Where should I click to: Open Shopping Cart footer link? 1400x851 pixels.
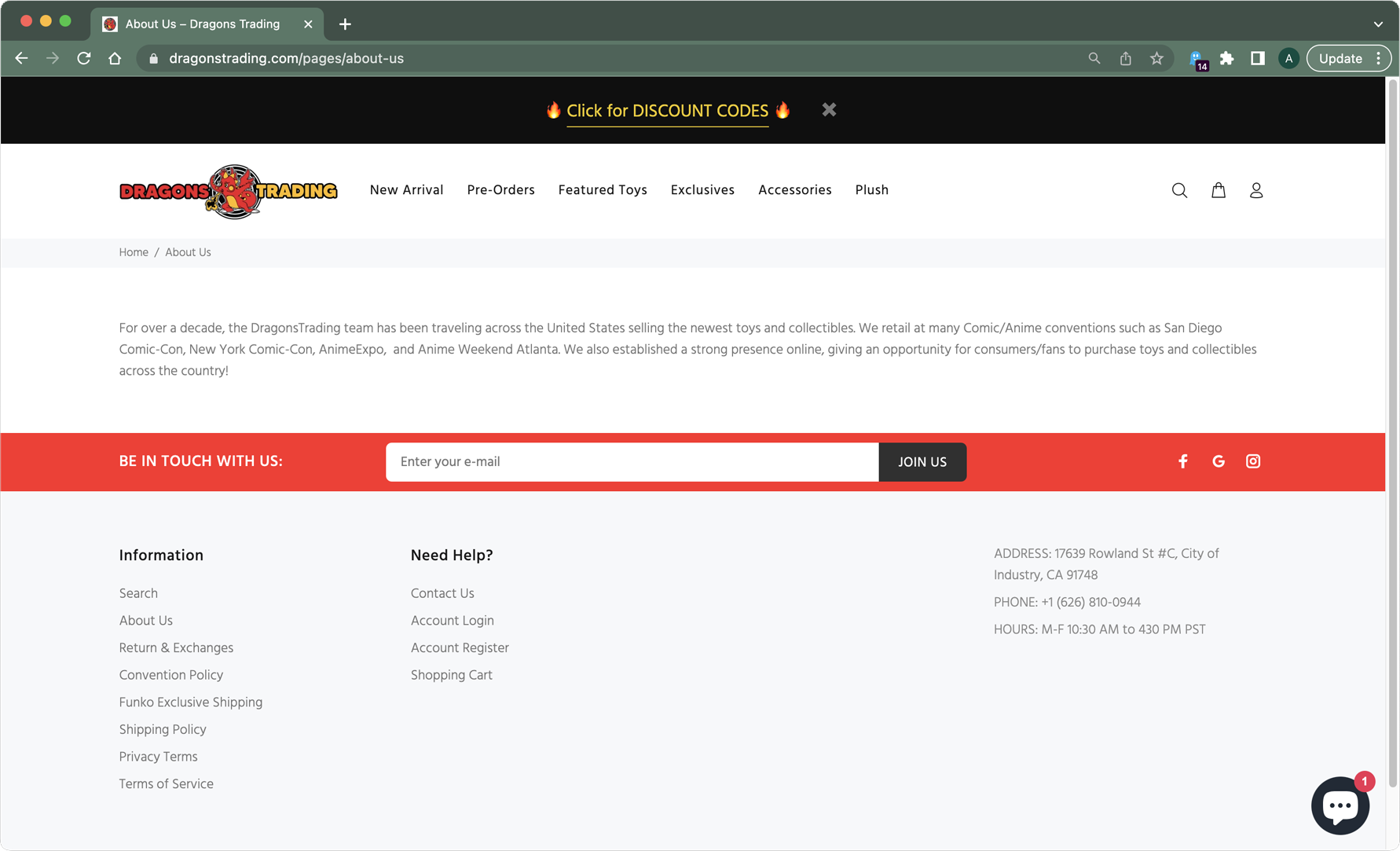tap(451, 675)
